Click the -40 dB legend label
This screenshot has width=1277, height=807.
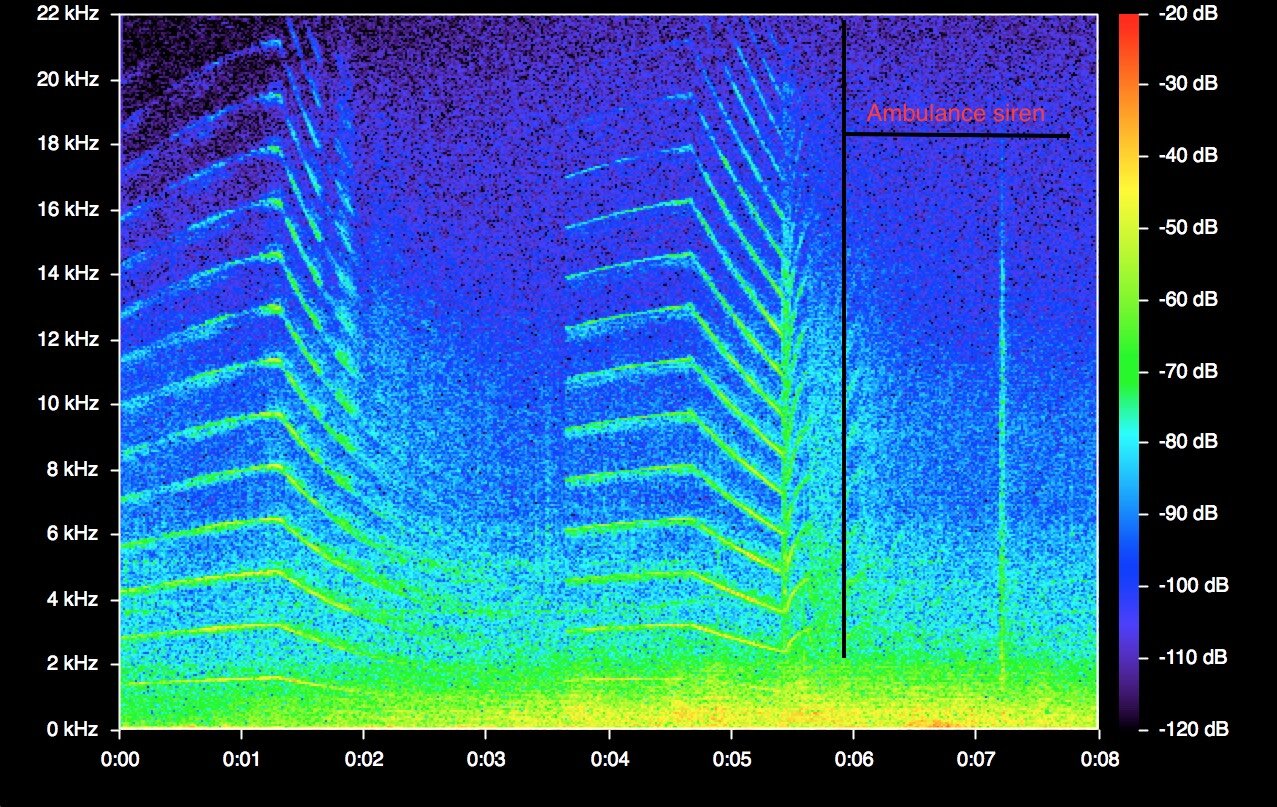(1187, 156)
